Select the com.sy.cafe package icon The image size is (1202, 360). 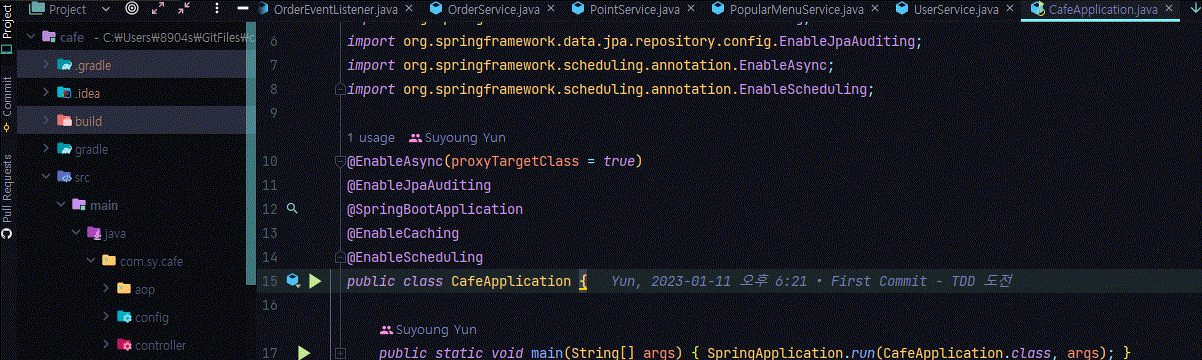(109, 261)
